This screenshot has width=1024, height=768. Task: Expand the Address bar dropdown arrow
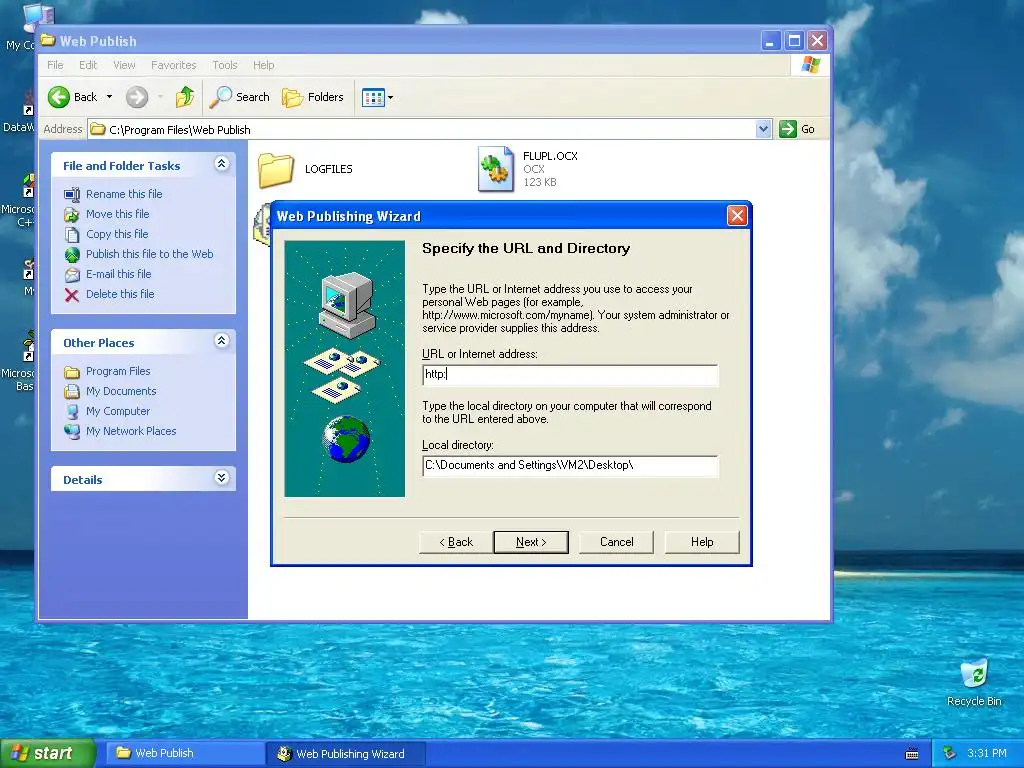[763, 129]
